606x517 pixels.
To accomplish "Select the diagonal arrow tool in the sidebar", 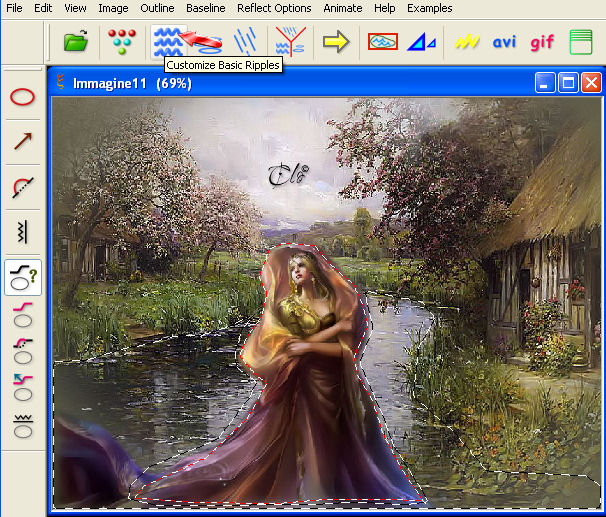I will pos(23,141).
